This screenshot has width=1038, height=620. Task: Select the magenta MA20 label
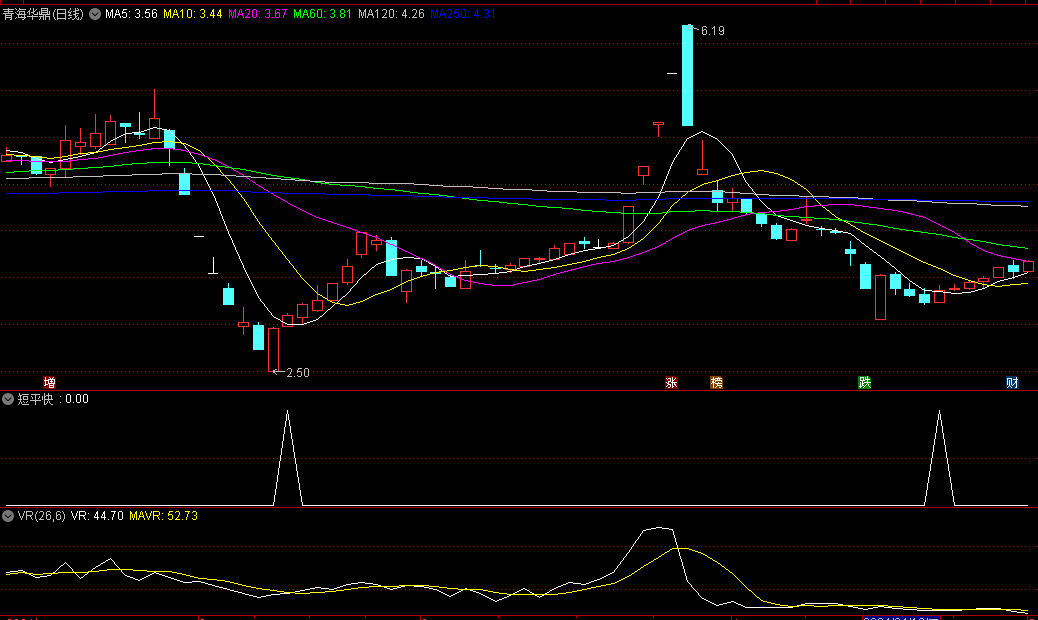coord(258,15)
